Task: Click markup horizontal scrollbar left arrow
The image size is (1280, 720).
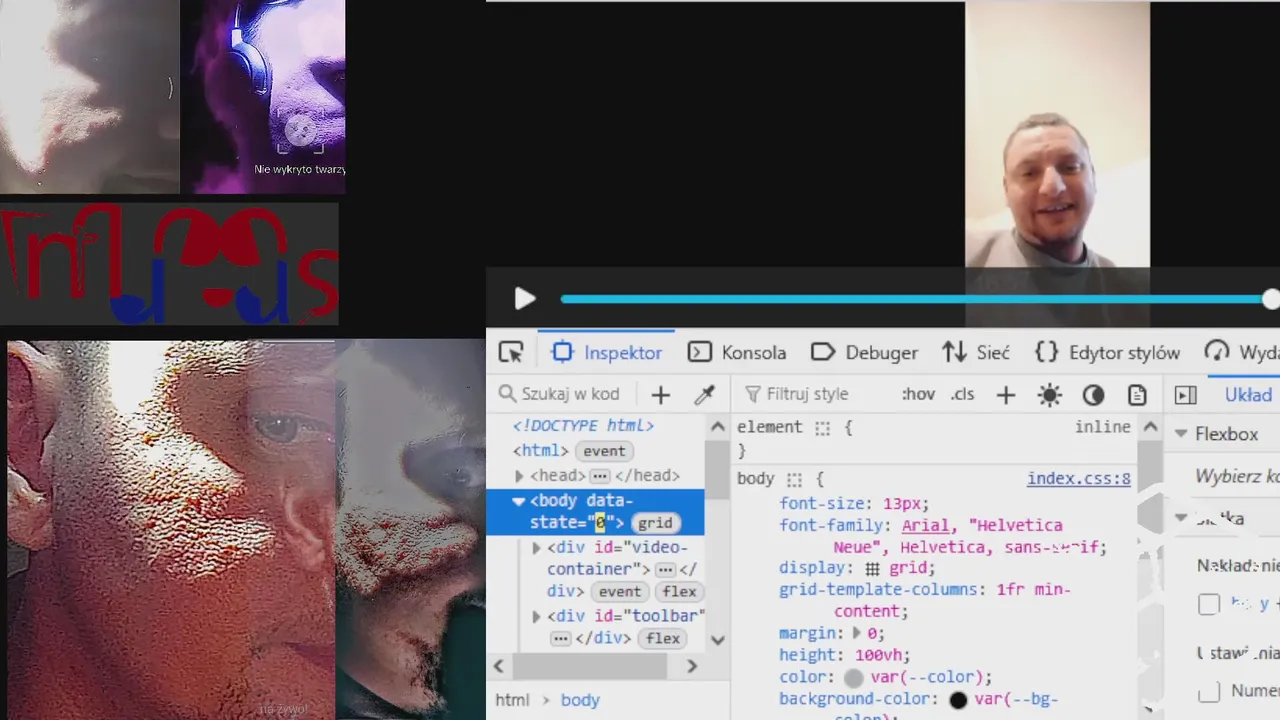Action: pos(498,666)
